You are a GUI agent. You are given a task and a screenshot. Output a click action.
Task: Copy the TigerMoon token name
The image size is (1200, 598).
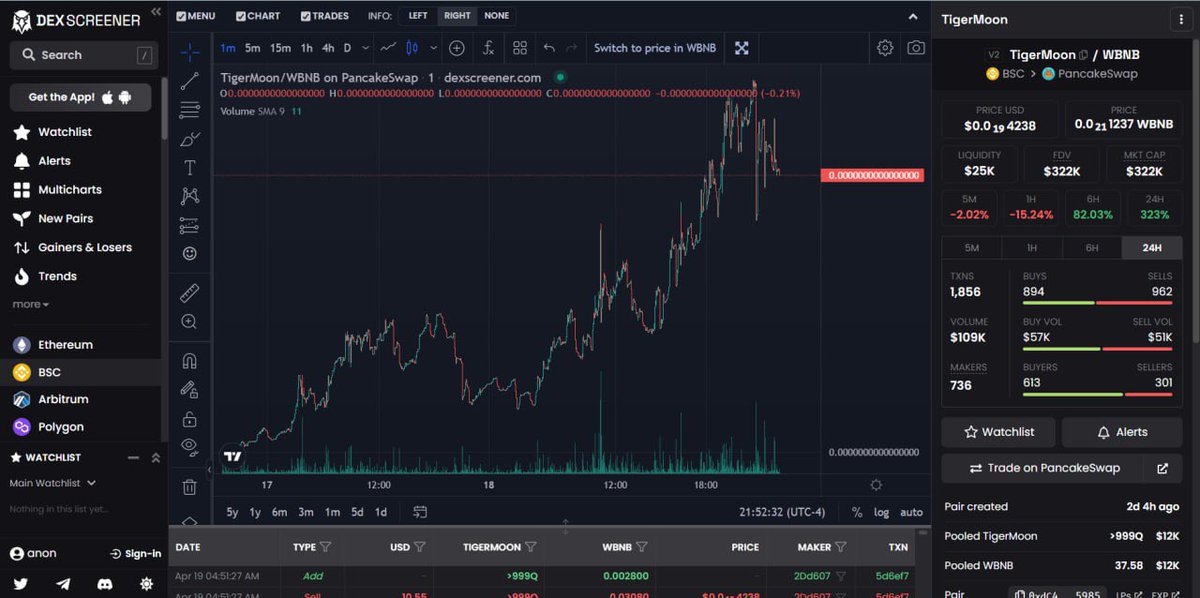1083,55
